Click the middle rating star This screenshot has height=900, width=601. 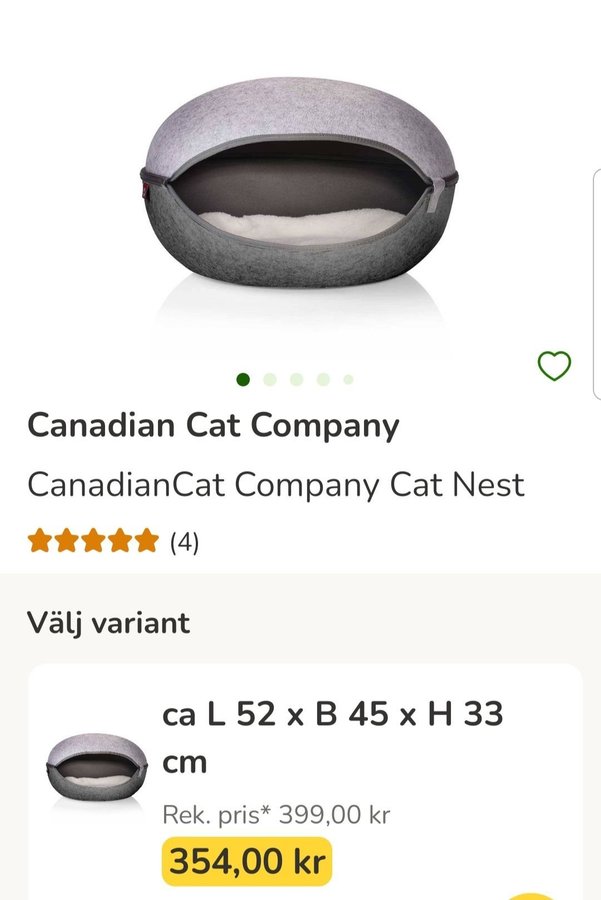[93, 542]
